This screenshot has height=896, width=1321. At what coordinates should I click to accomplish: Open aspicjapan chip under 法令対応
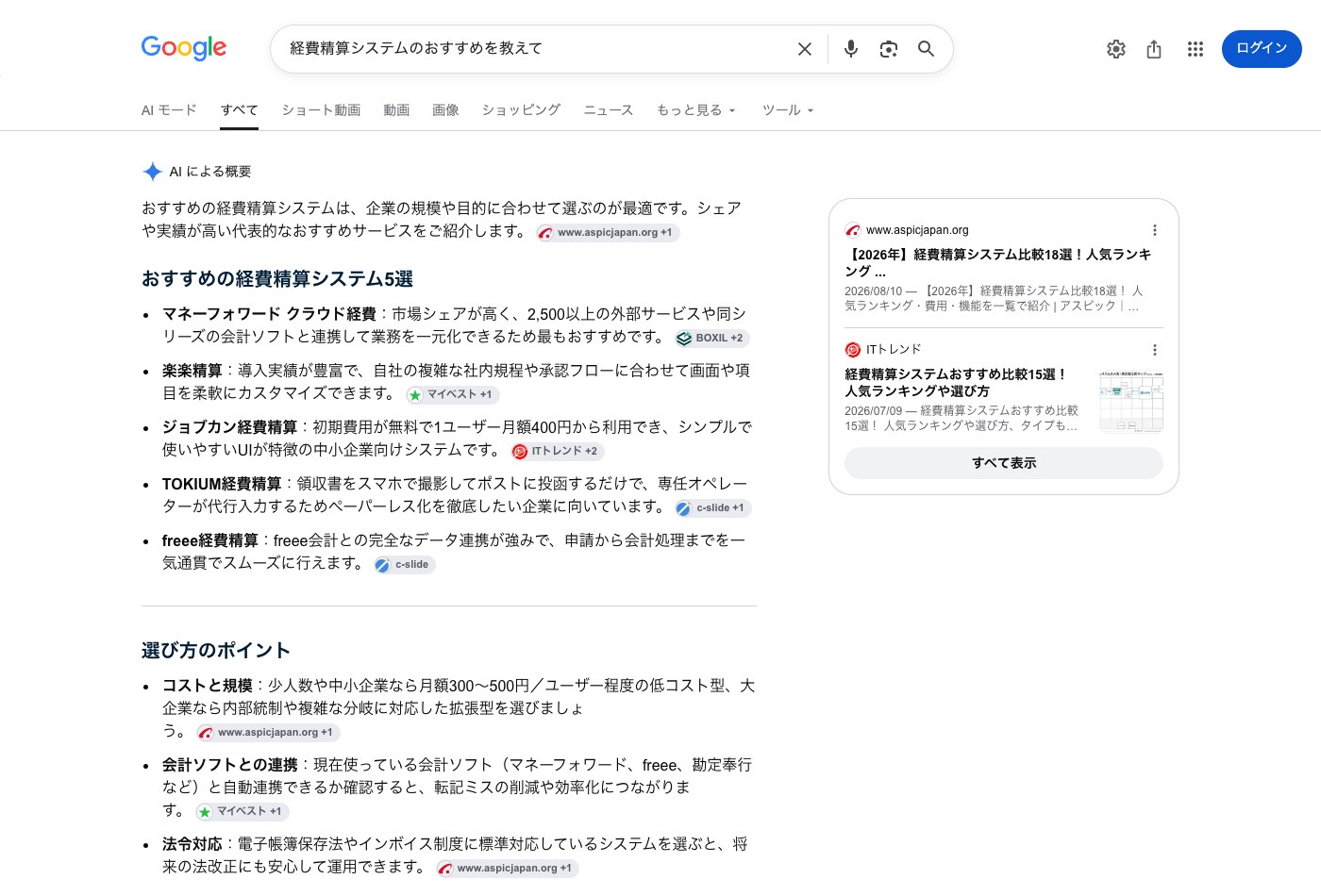[507, 869]
